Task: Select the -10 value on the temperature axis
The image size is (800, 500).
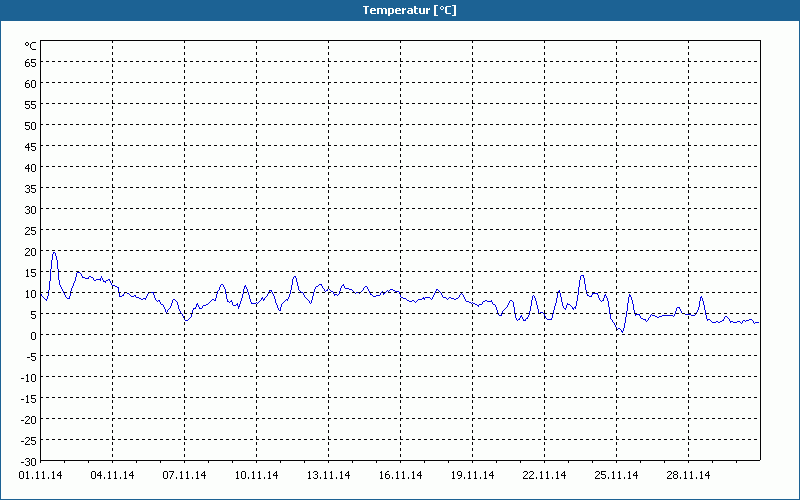Action: 29,378
